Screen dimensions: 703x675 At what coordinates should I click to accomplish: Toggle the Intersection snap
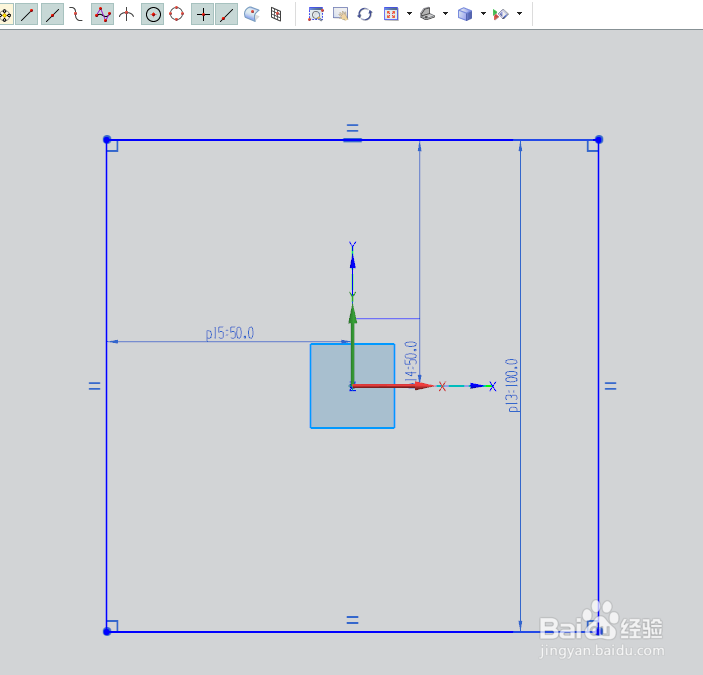[x=127, y=15]
